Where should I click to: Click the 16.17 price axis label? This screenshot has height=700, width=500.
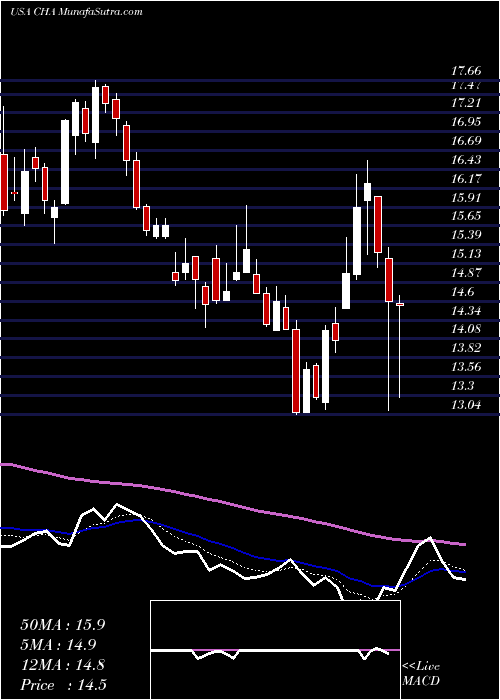[x=466, y=179]
